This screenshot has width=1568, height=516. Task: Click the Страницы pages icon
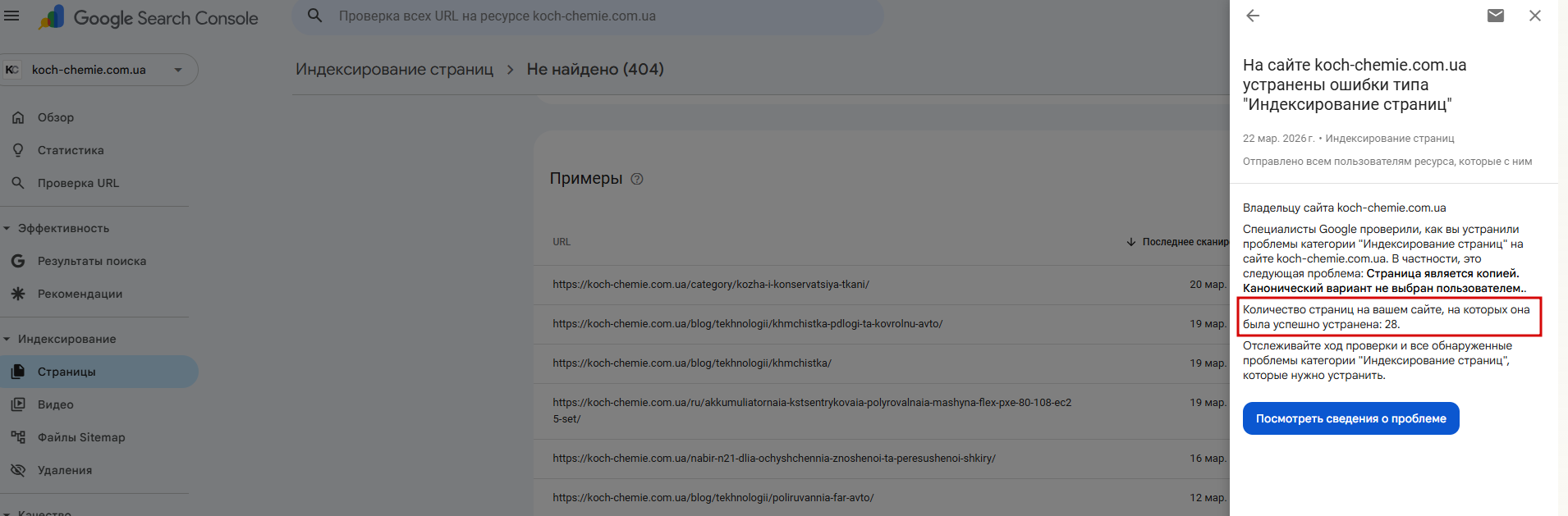(18, 372)
